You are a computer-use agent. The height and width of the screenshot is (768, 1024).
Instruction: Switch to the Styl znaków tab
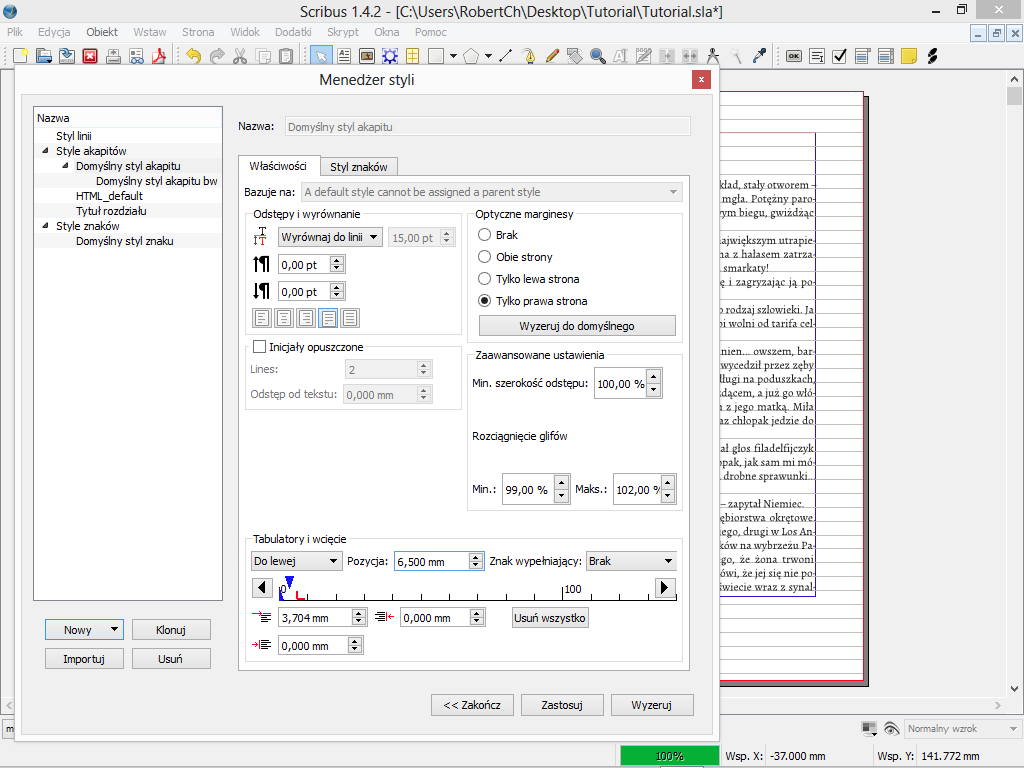(x=359, y=167)
